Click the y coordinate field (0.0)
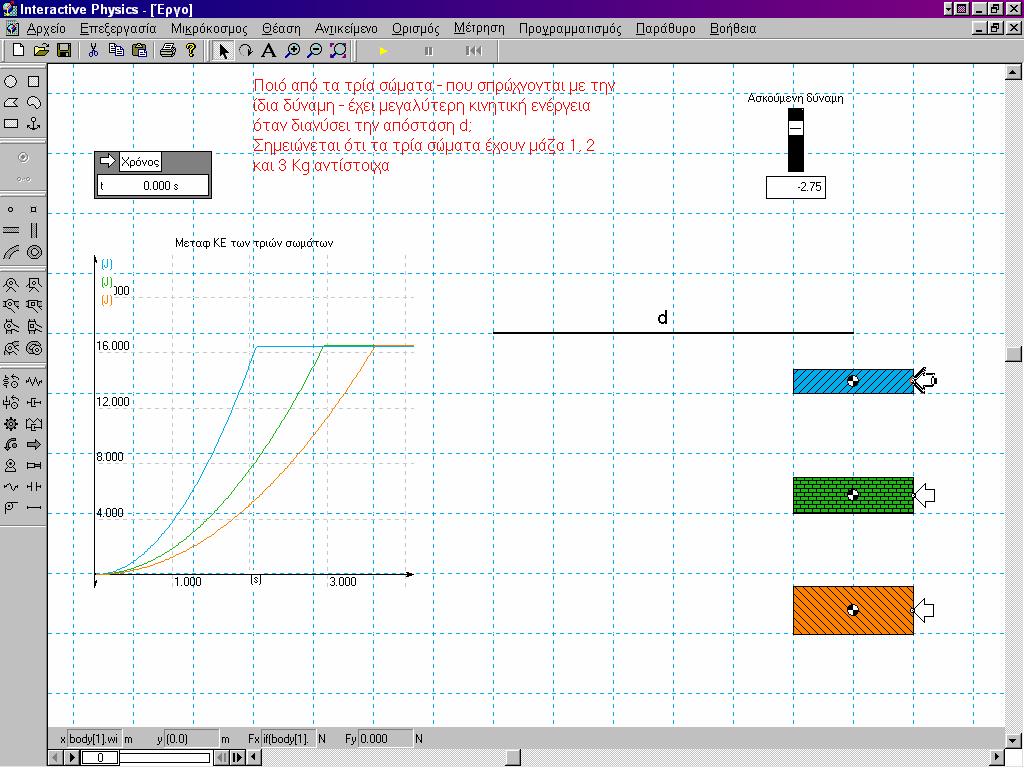 pyautogui.click(x=191, y=739)
